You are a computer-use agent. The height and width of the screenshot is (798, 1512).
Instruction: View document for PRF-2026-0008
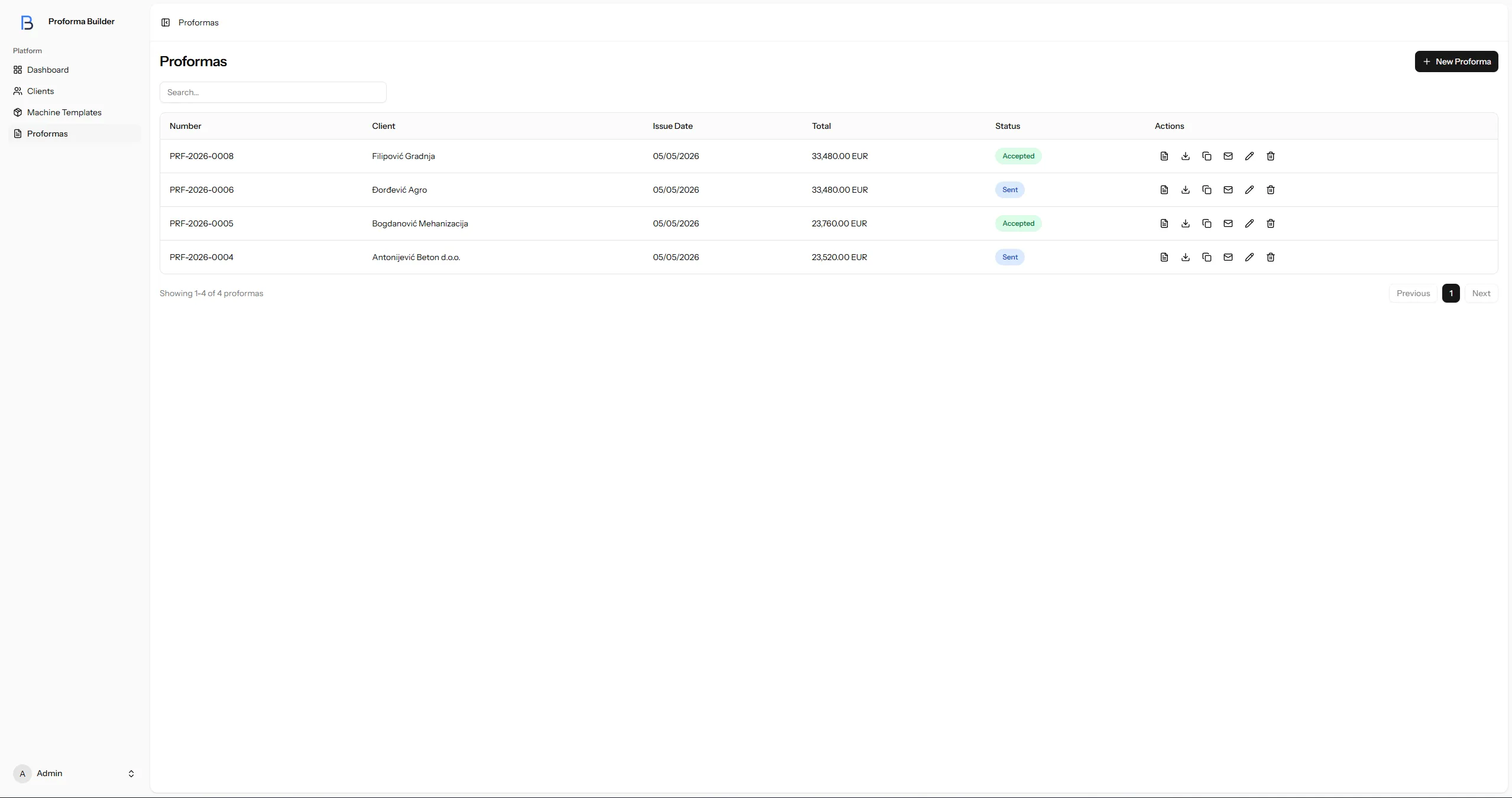click(1164, 156)
